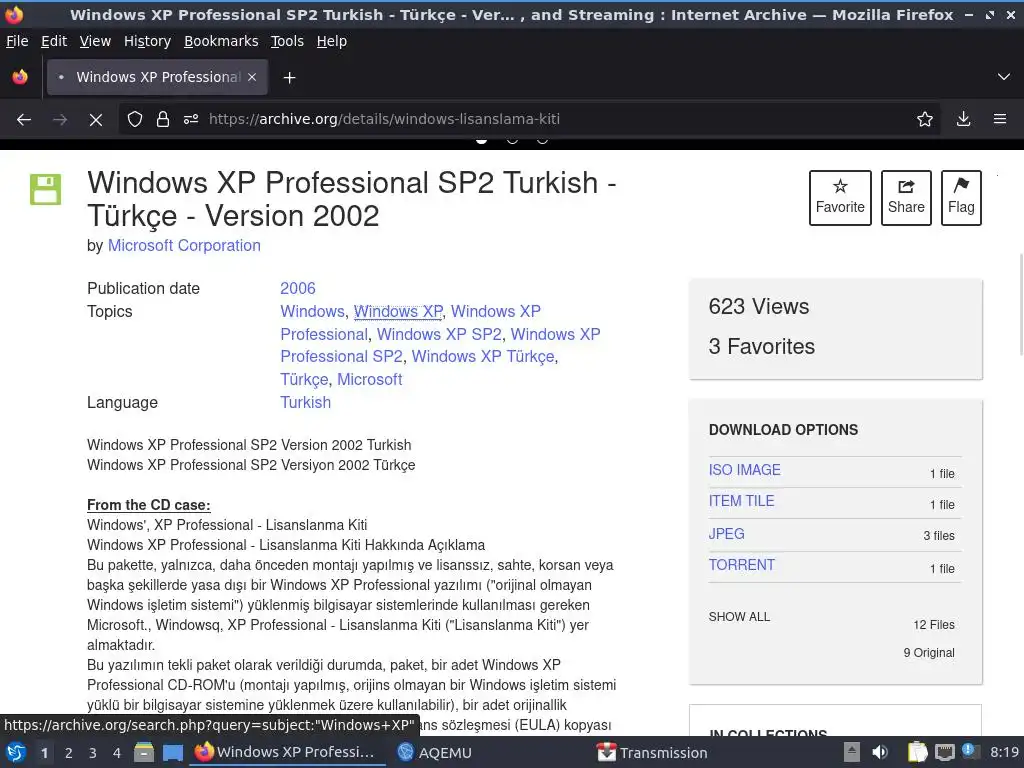Click the From the CD case heading
The width and height of the screenshot is (1024, 768).
[149, 505]
